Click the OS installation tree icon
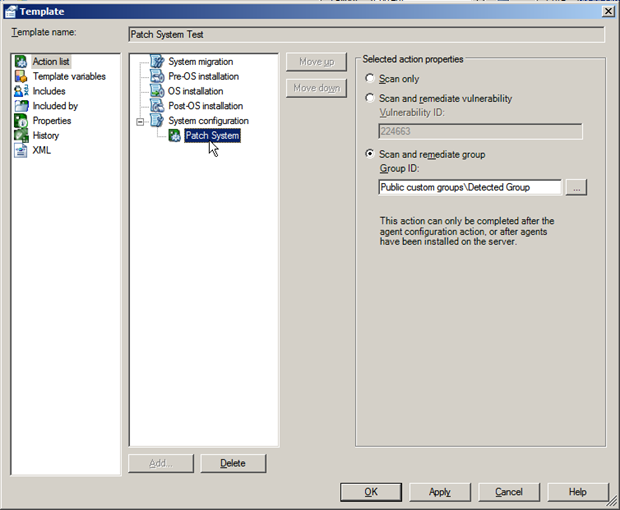Image resolution: width=620 pixels, height=510 pixels. [157, 91]
